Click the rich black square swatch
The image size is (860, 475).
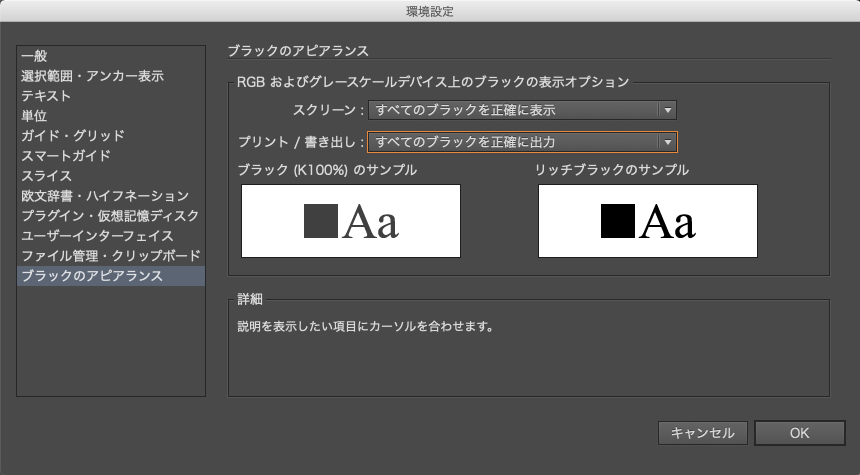[618, 221]
